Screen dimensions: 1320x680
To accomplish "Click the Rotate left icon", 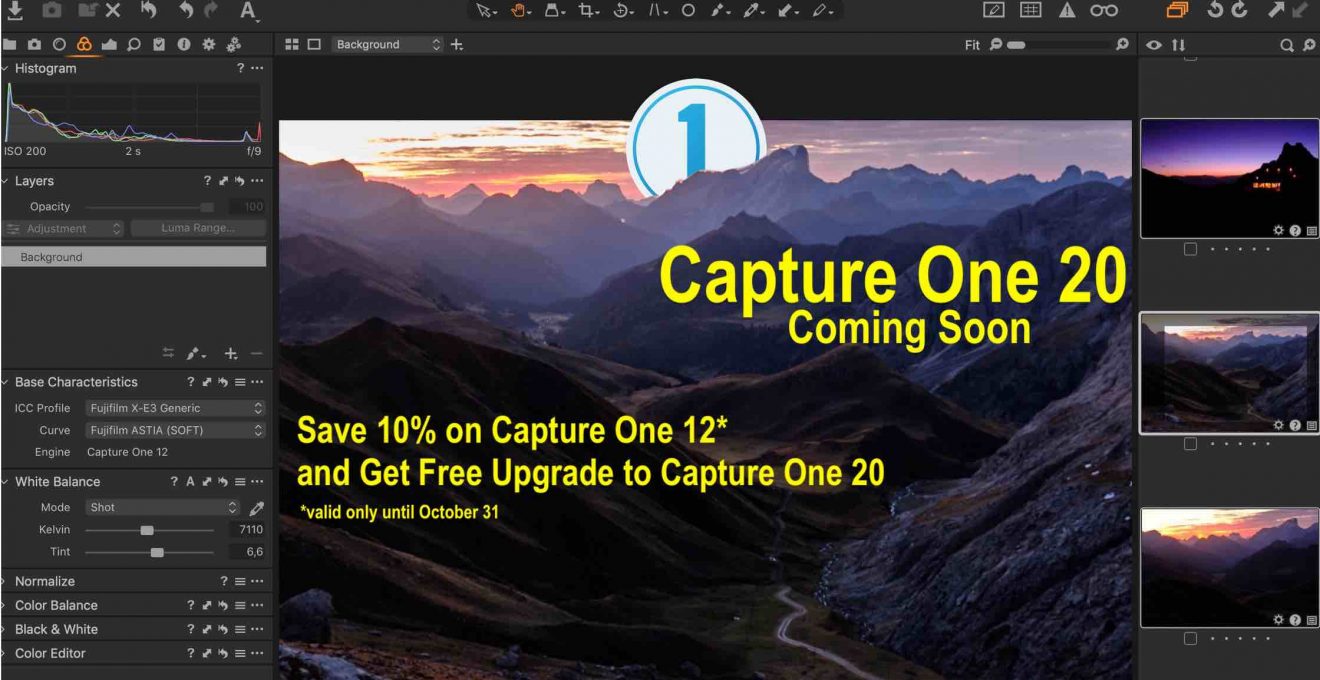I will pyautogui.click(x=1215, y=10).
